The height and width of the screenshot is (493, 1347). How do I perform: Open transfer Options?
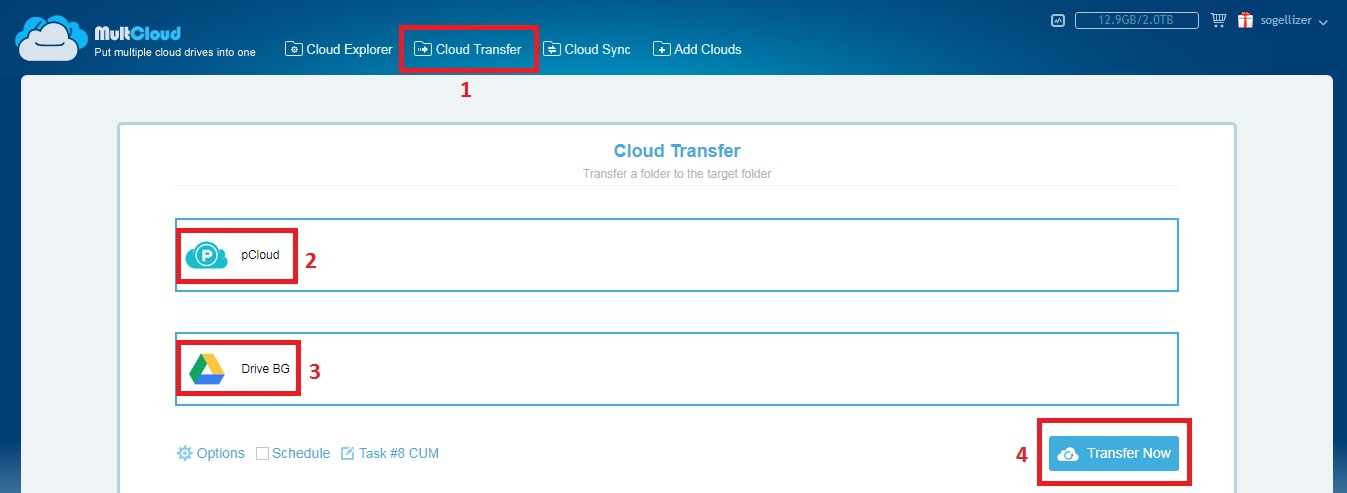click(x=211, y=453)
